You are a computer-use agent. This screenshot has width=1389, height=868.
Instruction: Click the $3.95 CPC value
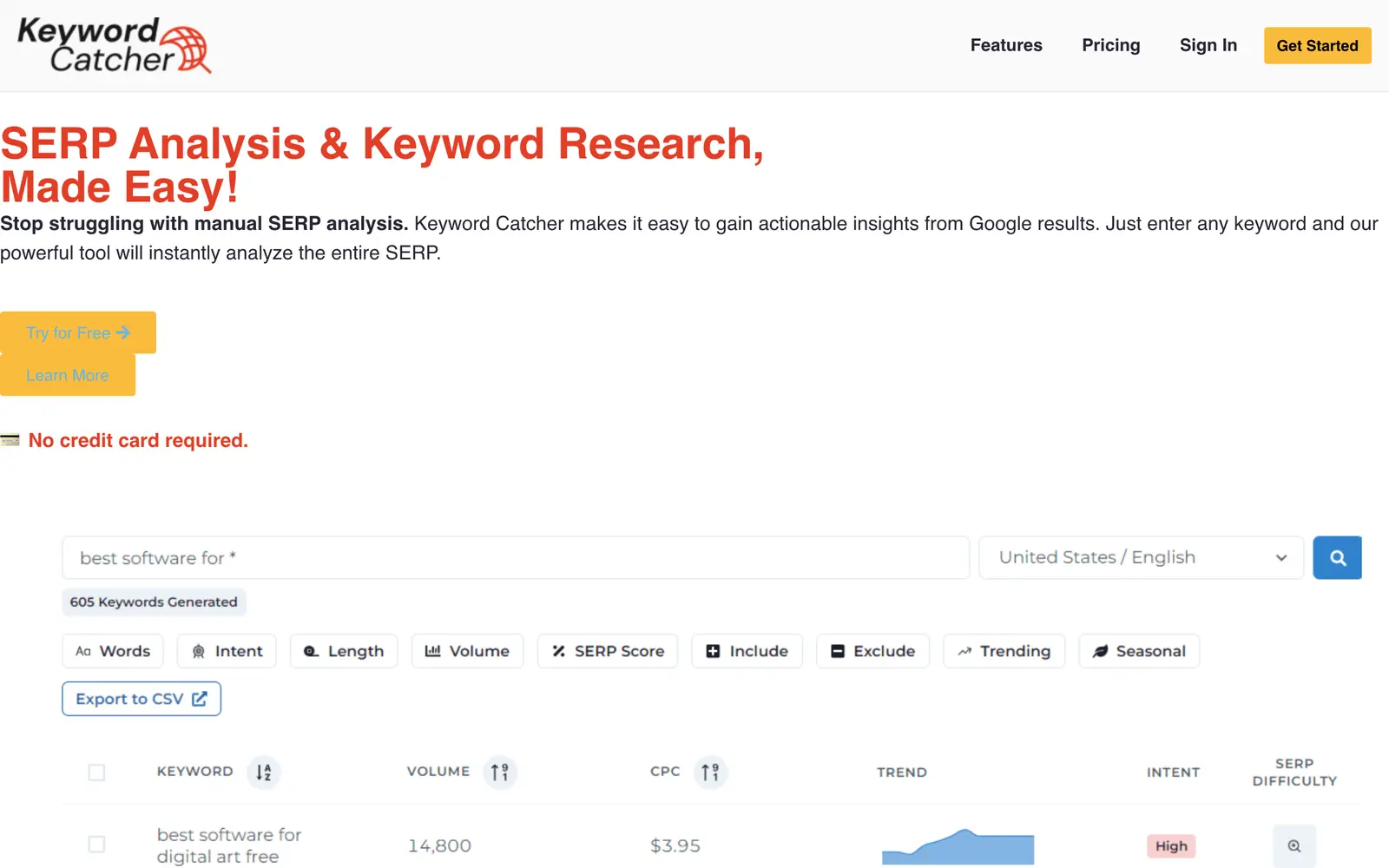(x=675, y=845)
